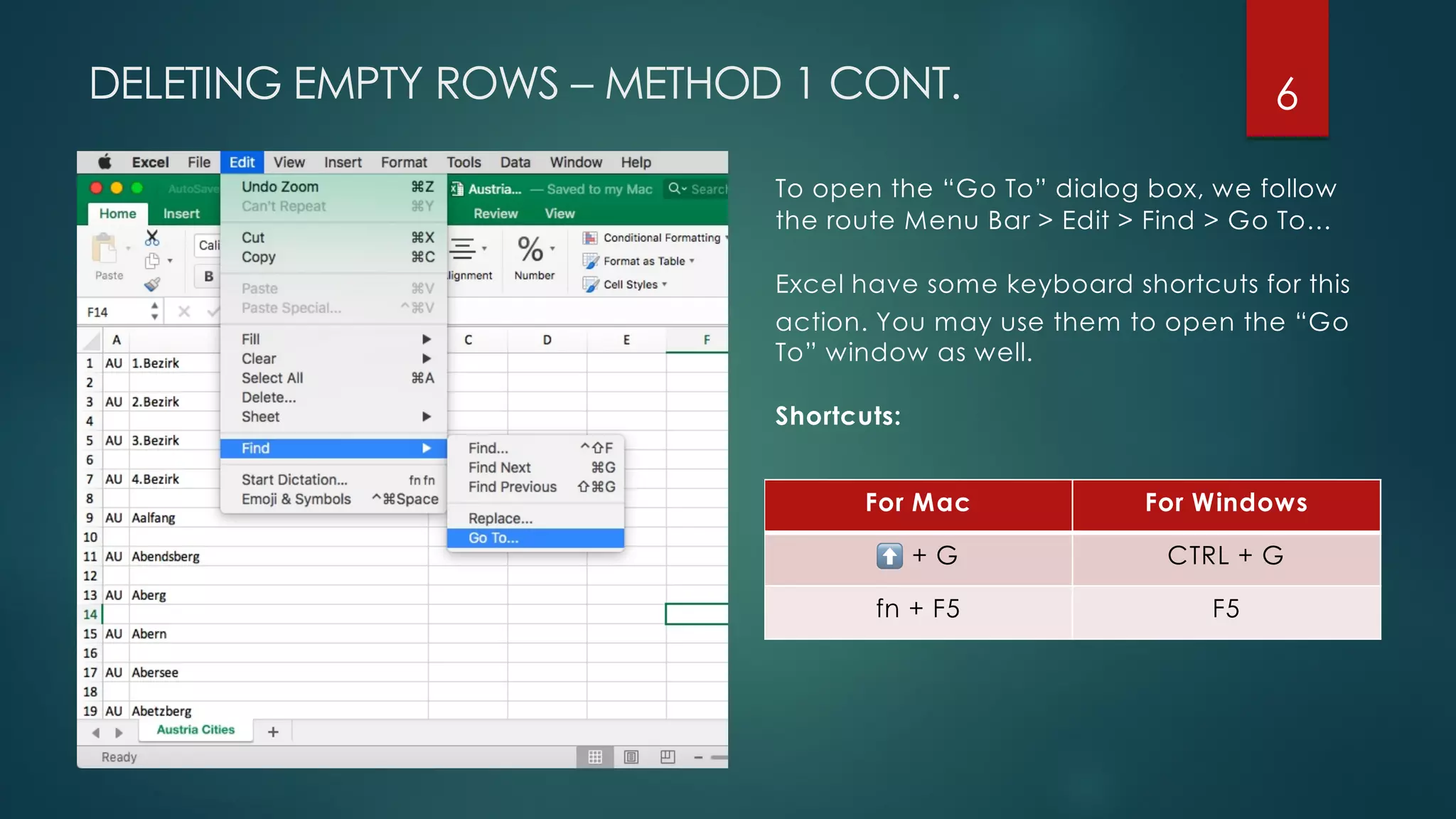Click the Austria workbook file icon
The image size is (1456, 819).
pos(458,189)
